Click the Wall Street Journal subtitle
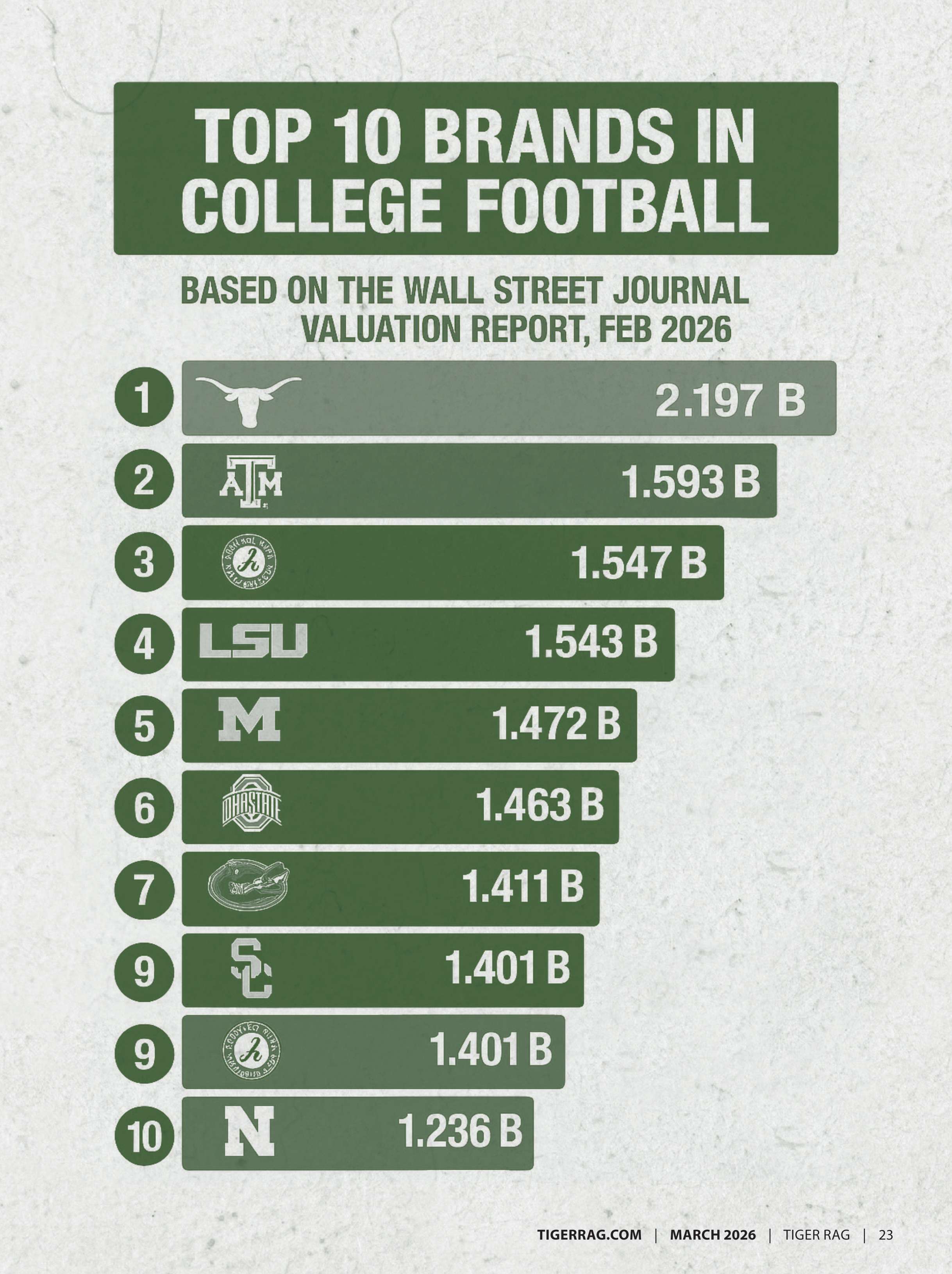The height and width of the screenshot is (1274, 952). point(465,310)
